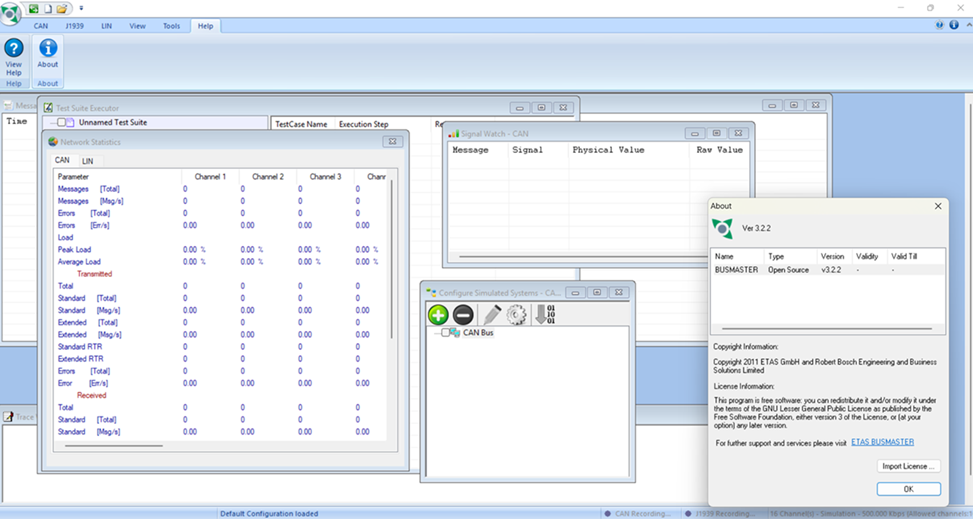Click the Message window title icon
This screenshot has width=973, height=519.
(9, 106)
